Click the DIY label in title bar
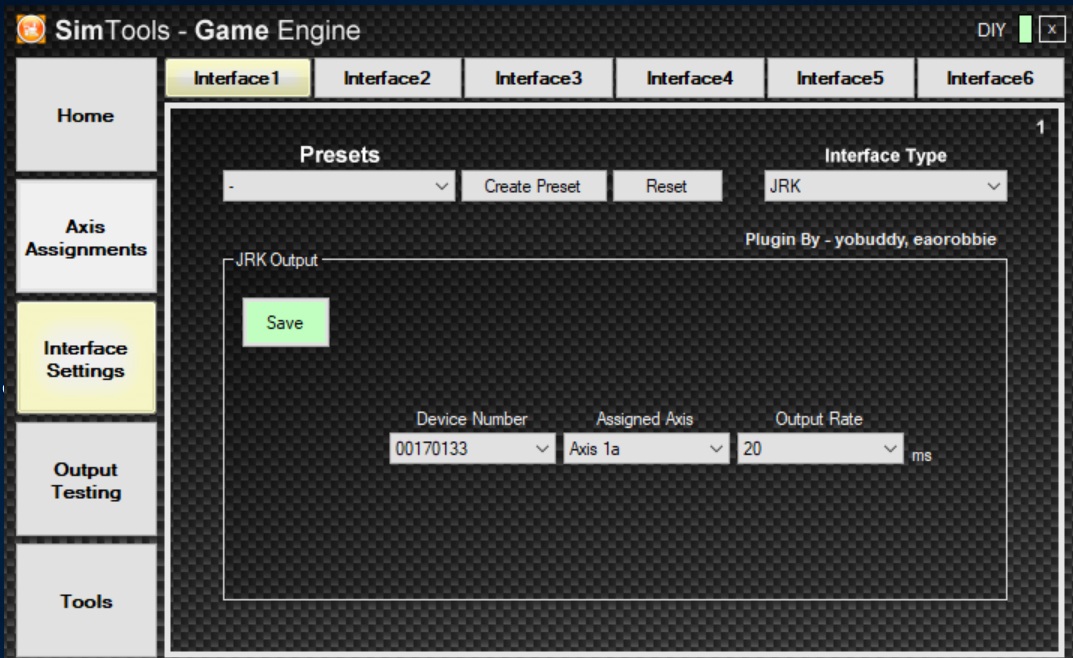The width and height of the screenshot is (1073, 658). (x=992, y=30)
